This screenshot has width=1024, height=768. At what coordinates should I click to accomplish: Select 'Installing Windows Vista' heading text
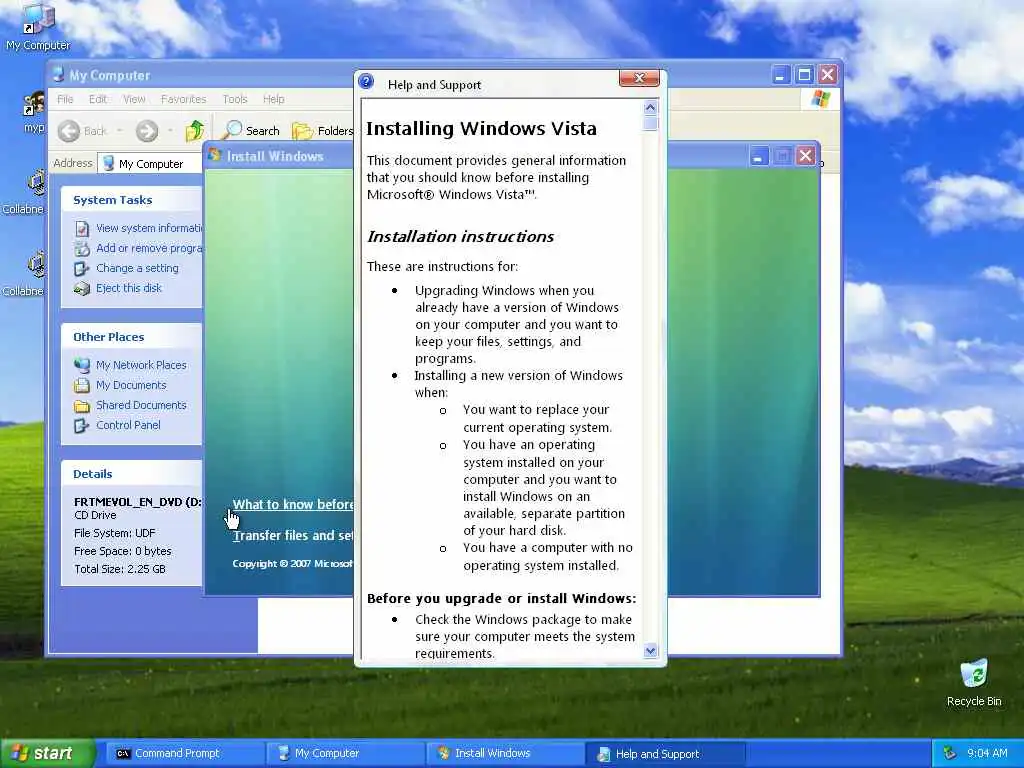[481, 129]
